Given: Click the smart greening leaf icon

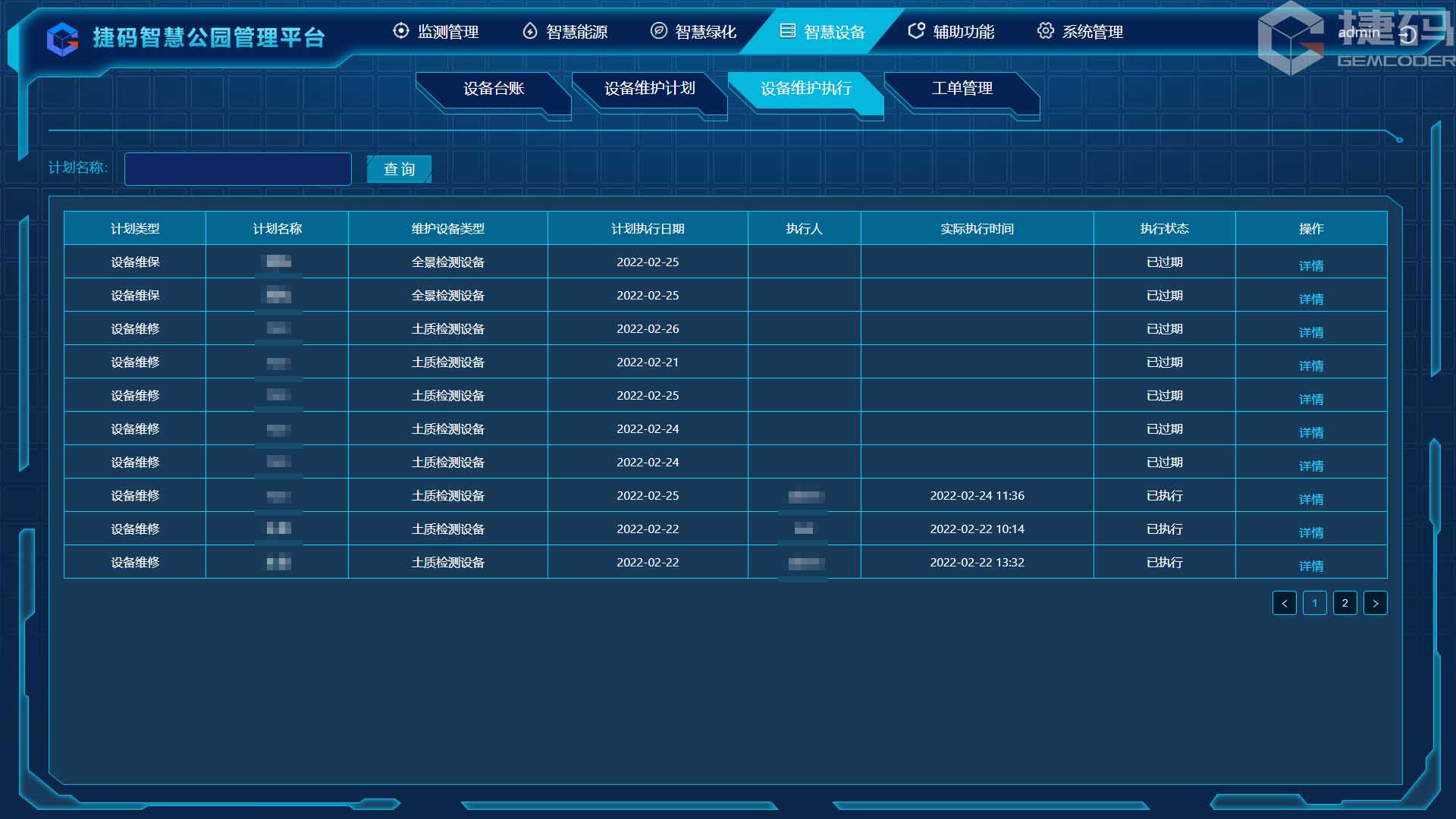Looking at the screenshot, I should [659, 31].
